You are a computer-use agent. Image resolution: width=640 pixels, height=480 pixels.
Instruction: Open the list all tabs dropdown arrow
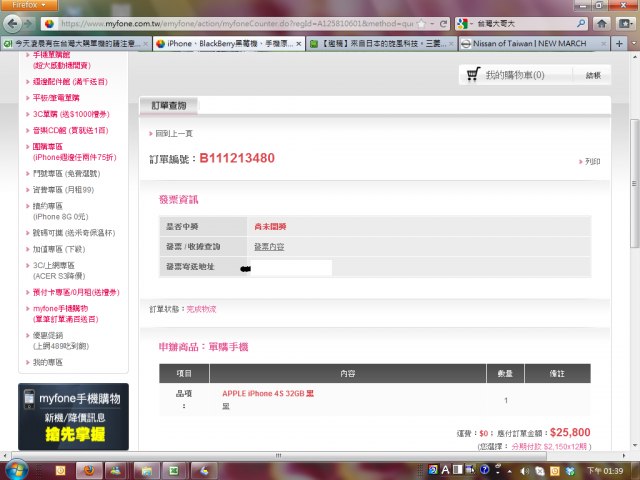tap(634, 43)
